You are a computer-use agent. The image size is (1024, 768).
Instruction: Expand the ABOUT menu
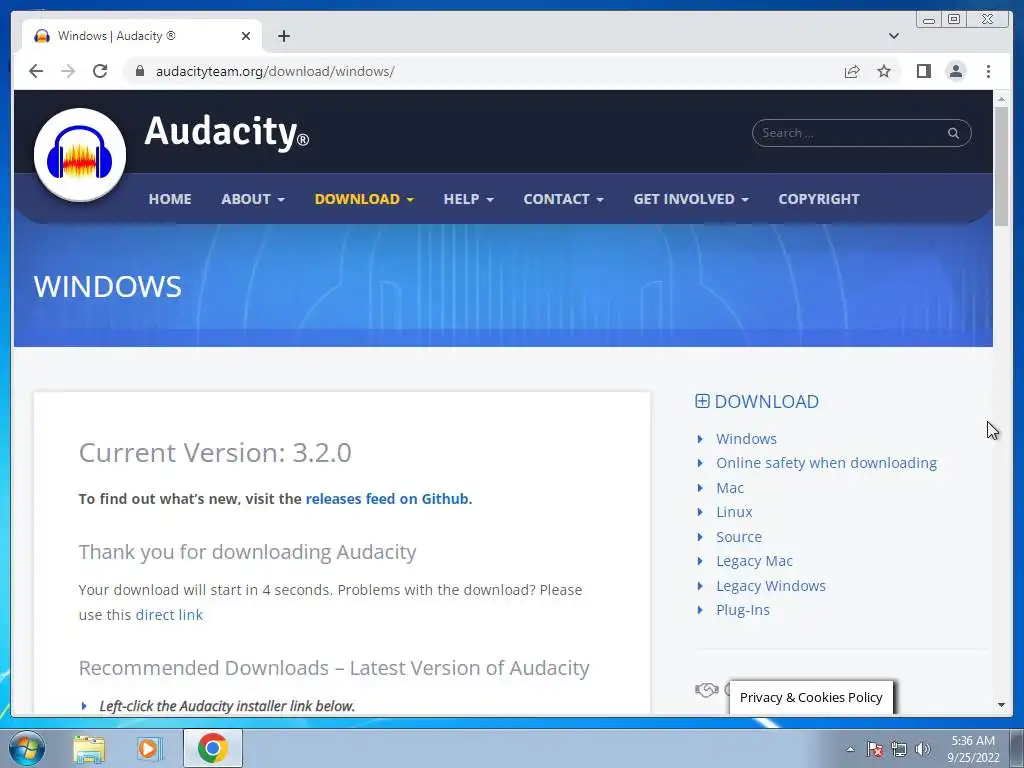pyautogui.click(x=253, y=199)
